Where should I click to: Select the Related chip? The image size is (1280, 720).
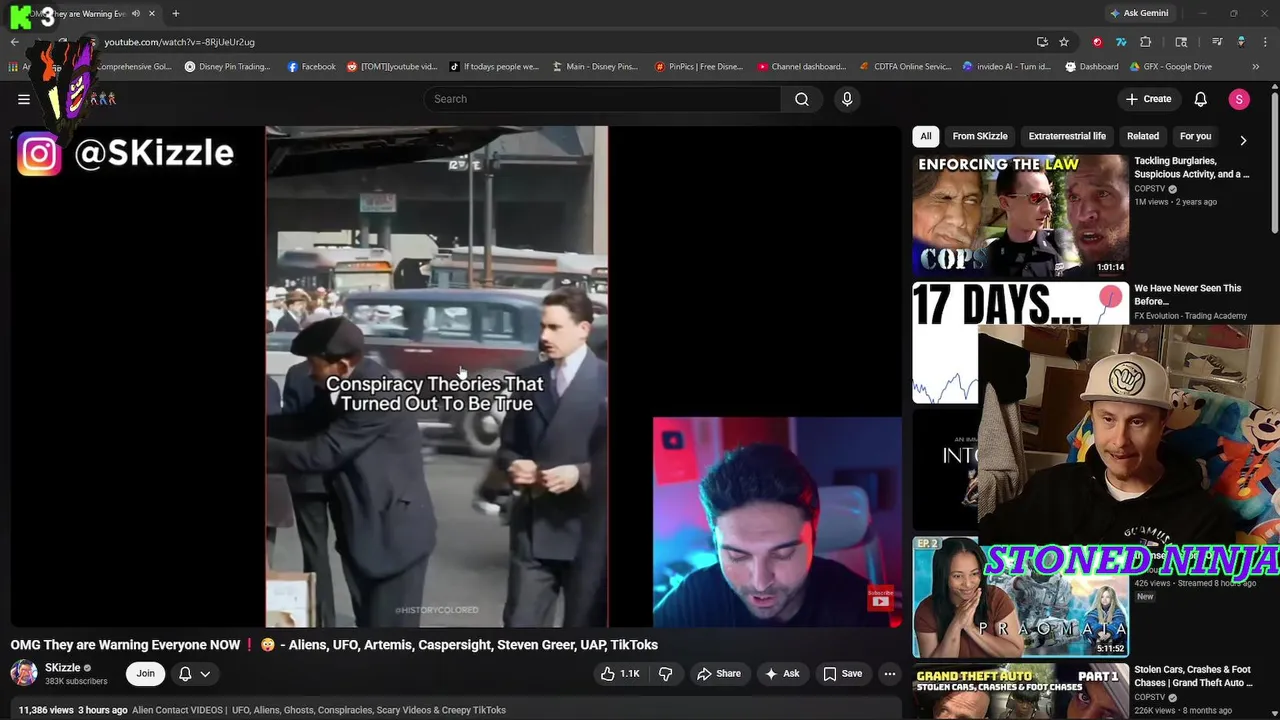(1143, 136)
